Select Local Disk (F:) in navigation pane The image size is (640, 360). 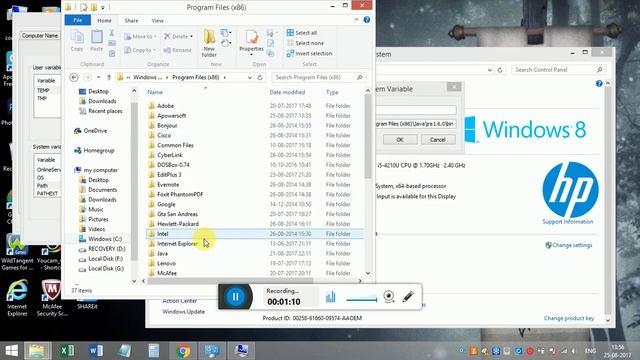101,259
